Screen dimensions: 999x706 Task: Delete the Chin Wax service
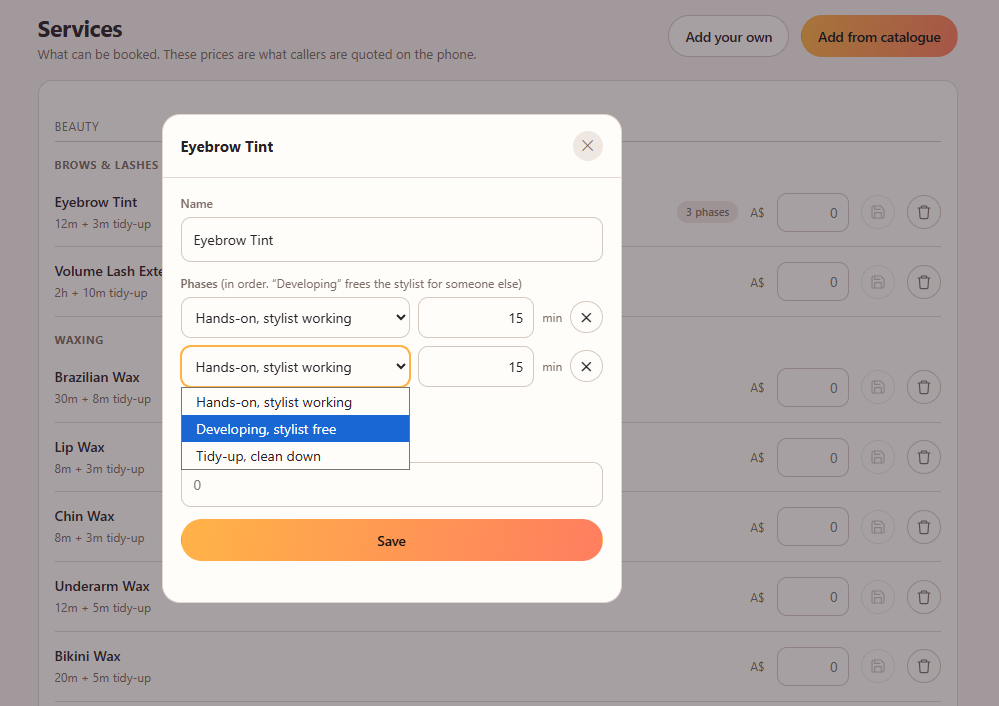[923, 527]
